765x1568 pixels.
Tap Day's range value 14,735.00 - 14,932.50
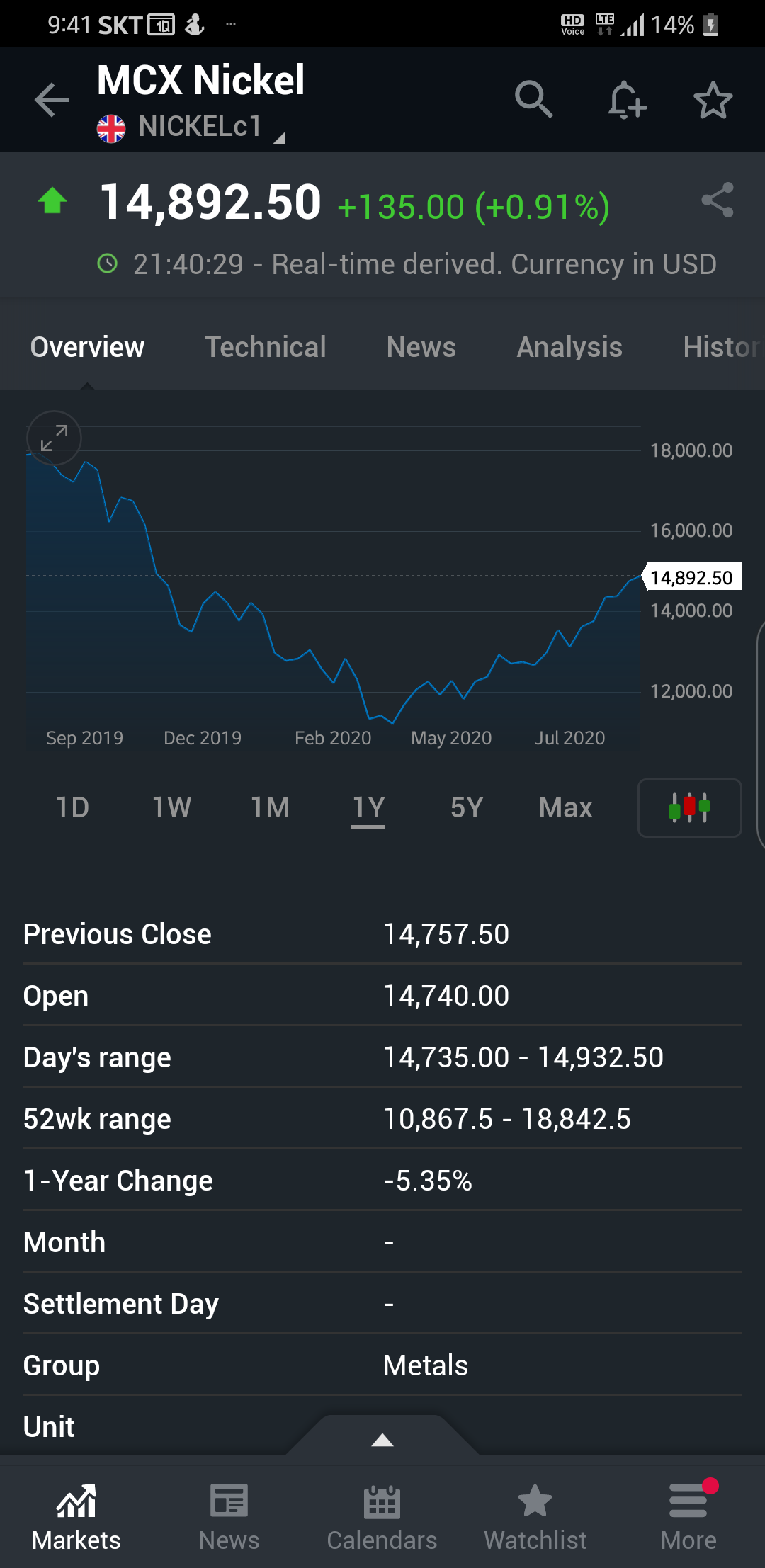click(523, 1057)
